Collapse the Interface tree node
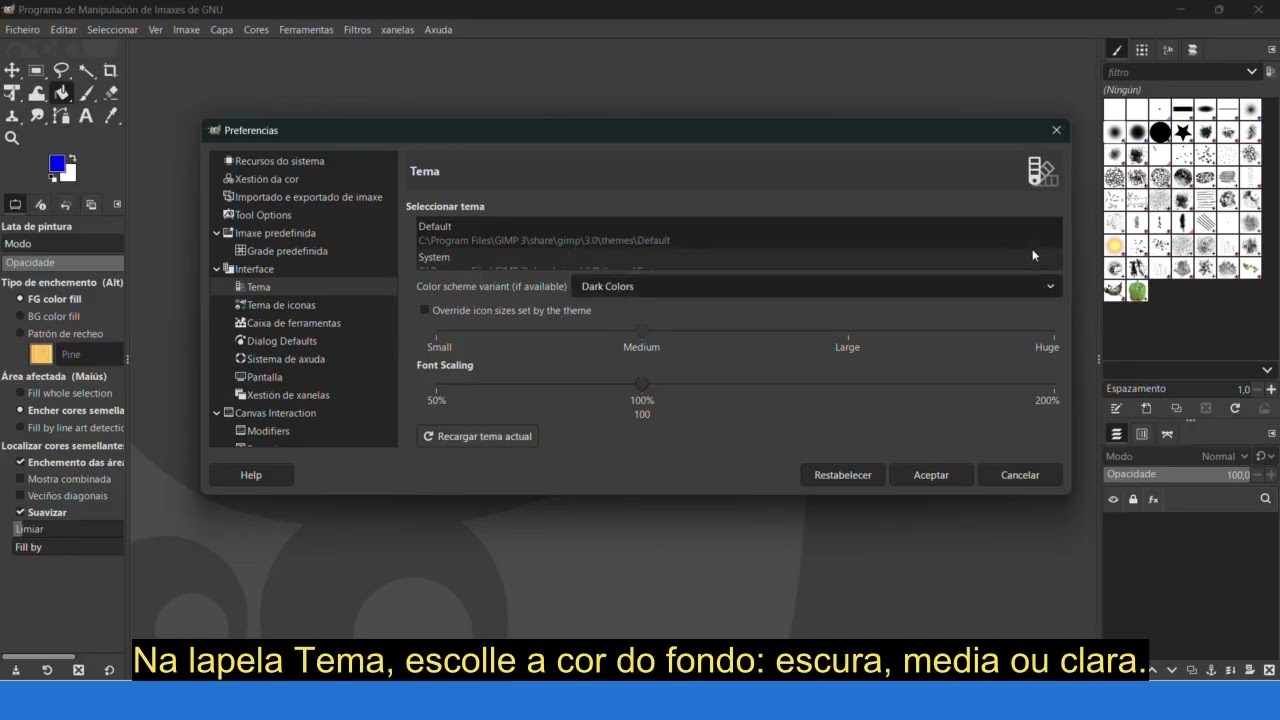This screenshot has height=720, width=1280. coord(217,269)
